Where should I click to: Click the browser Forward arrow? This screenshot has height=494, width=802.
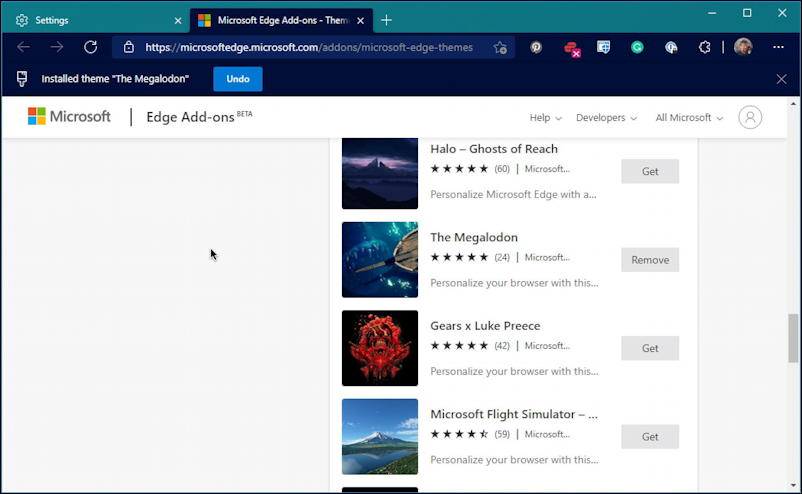point(57,48)
